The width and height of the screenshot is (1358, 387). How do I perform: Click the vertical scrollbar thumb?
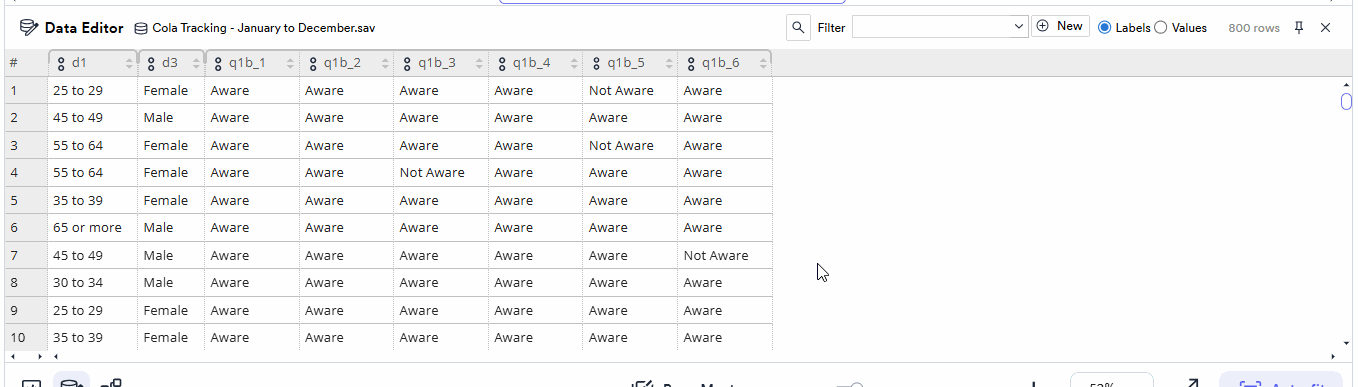coord(1346,101)
